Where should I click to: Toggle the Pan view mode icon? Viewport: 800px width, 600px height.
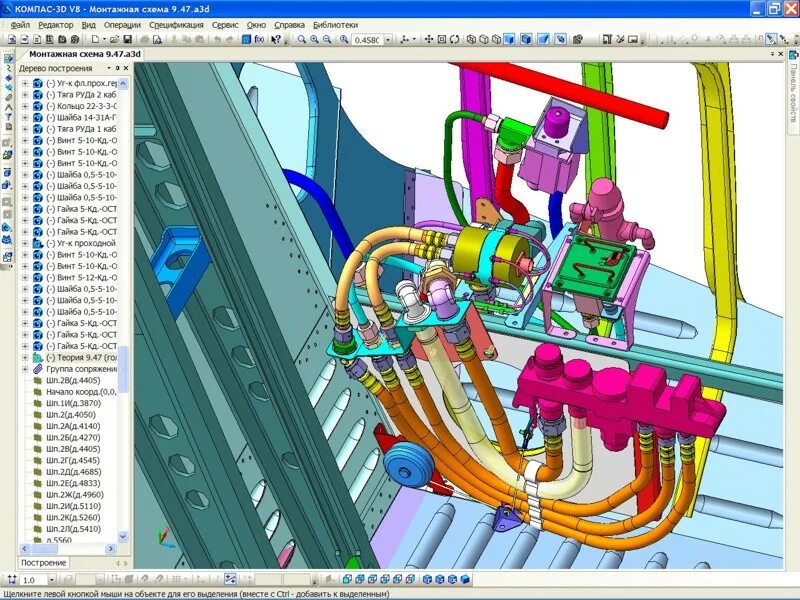428,39
